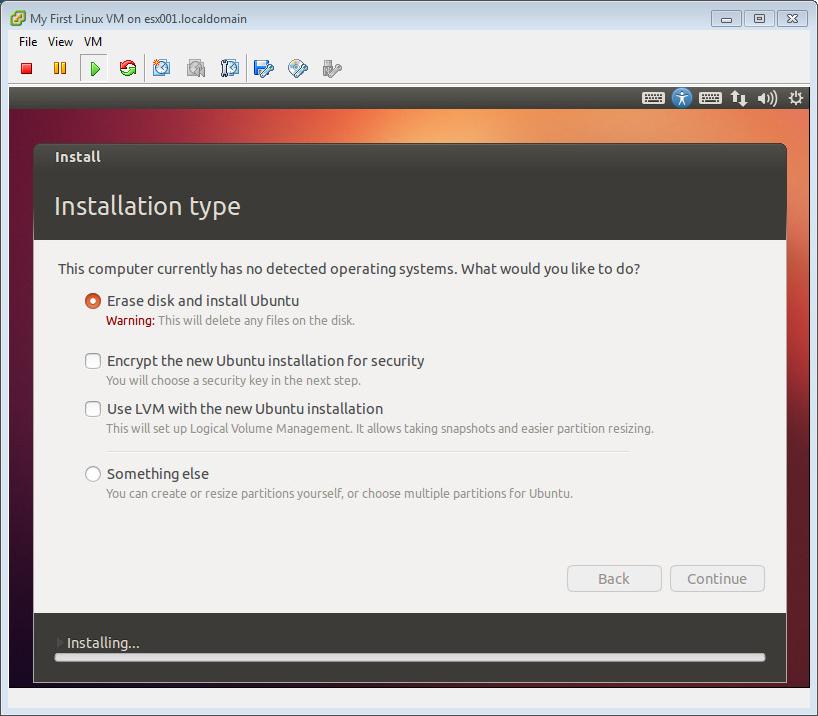Click the vSphere VM icon in title bar
Viewport: 818px width, 716px height.
tap(18, 18)
